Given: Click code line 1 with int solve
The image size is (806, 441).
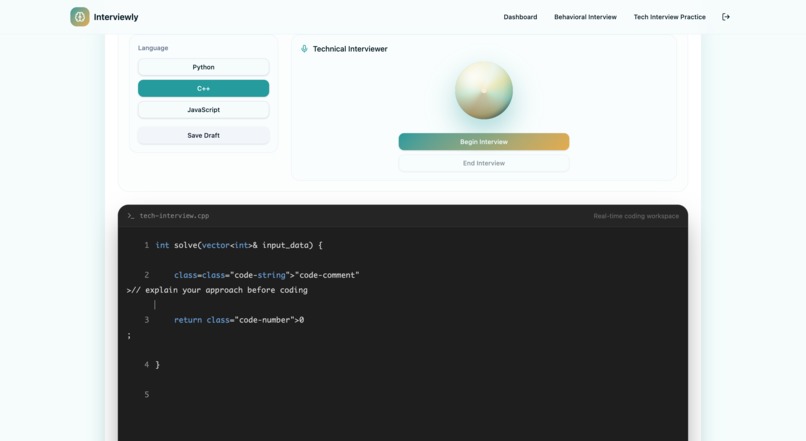Looking at the screenshot, I should pos(239,245).
